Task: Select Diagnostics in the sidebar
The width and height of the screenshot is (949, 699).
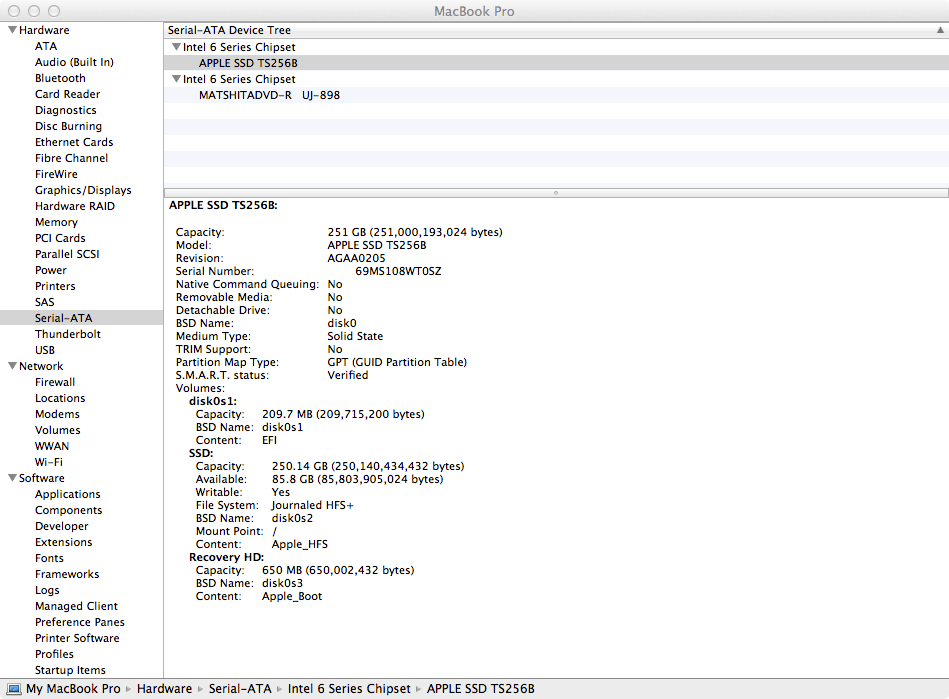Action: 65,110
